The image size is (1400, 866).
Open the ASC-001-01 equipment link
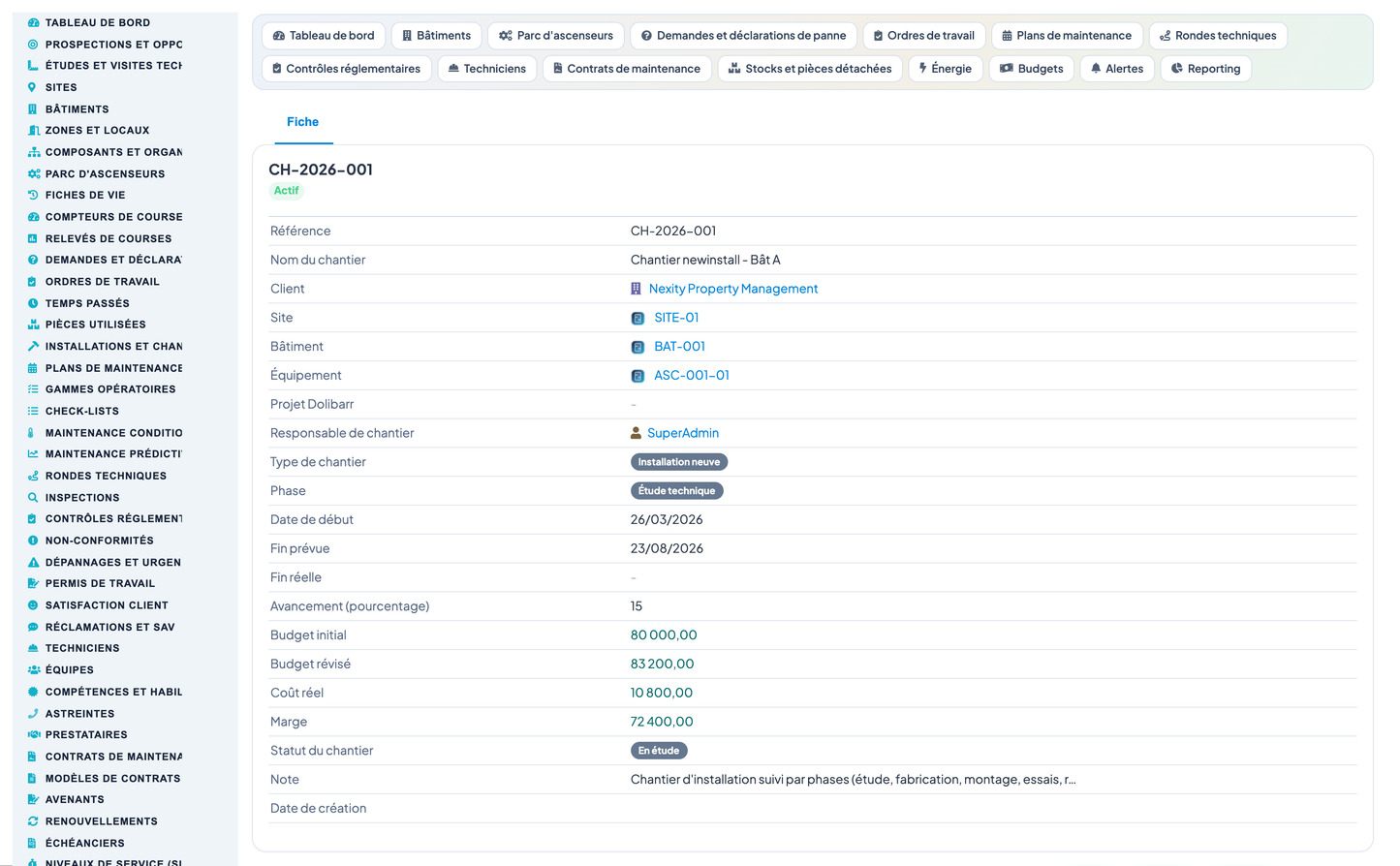click(692, 376)
